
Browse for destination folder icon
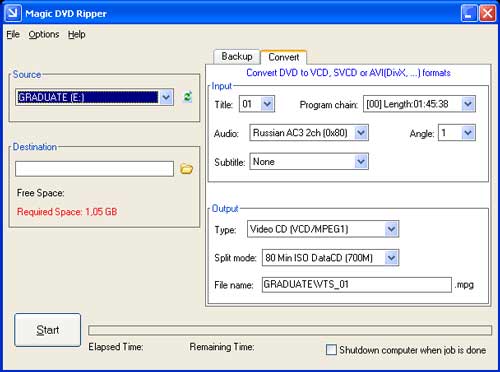pos(186,169)
